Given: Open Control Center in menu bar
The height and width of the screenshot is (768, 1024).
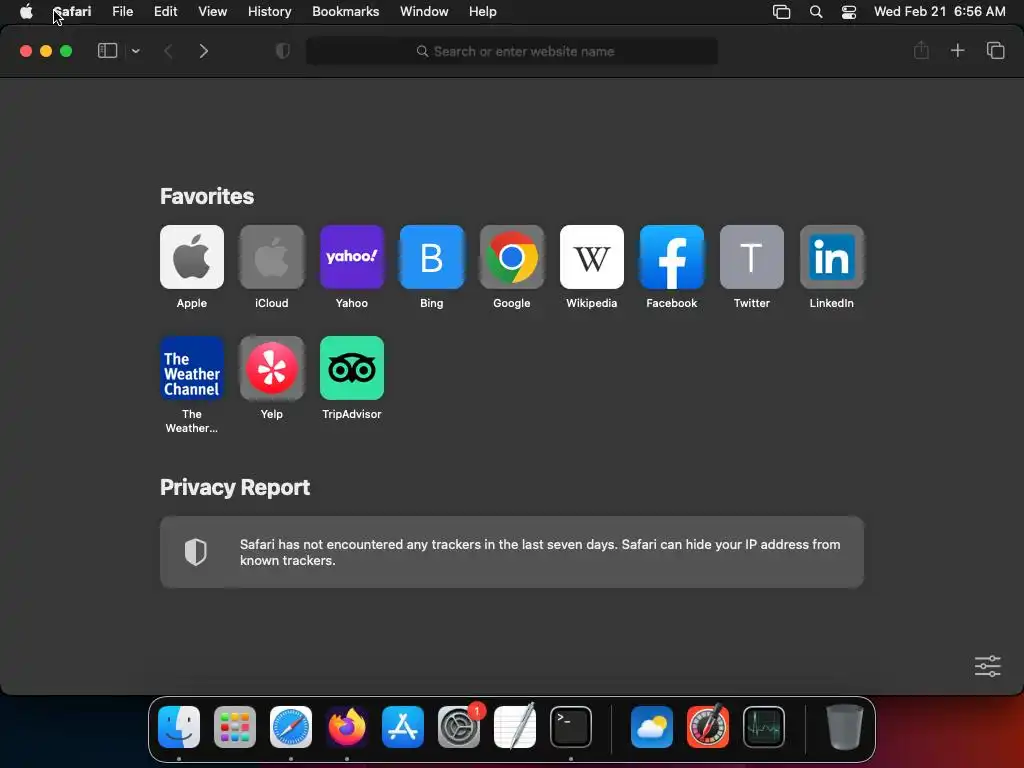Looking at the screenshot, I should pos(848,12).
